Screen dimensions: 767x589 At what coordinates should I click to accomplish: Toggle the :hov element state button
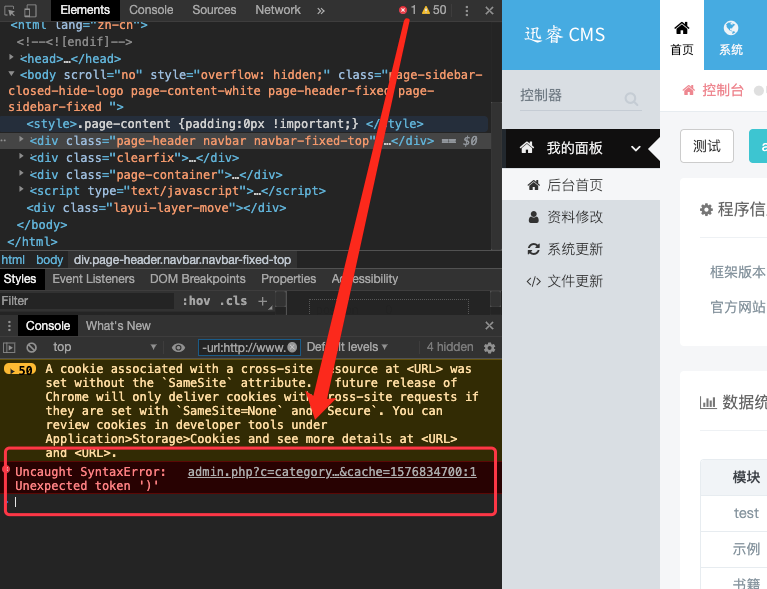[196, 301]
